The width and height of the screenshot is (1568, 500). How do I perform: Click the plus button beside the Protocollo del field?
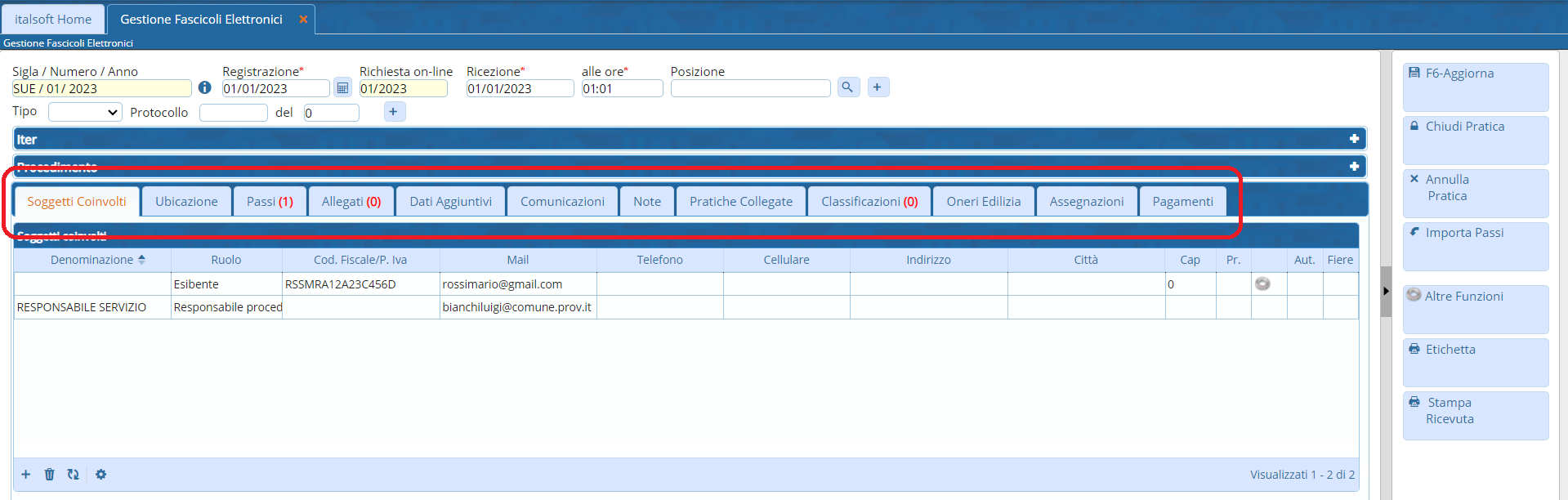click(x=393, y=112)
